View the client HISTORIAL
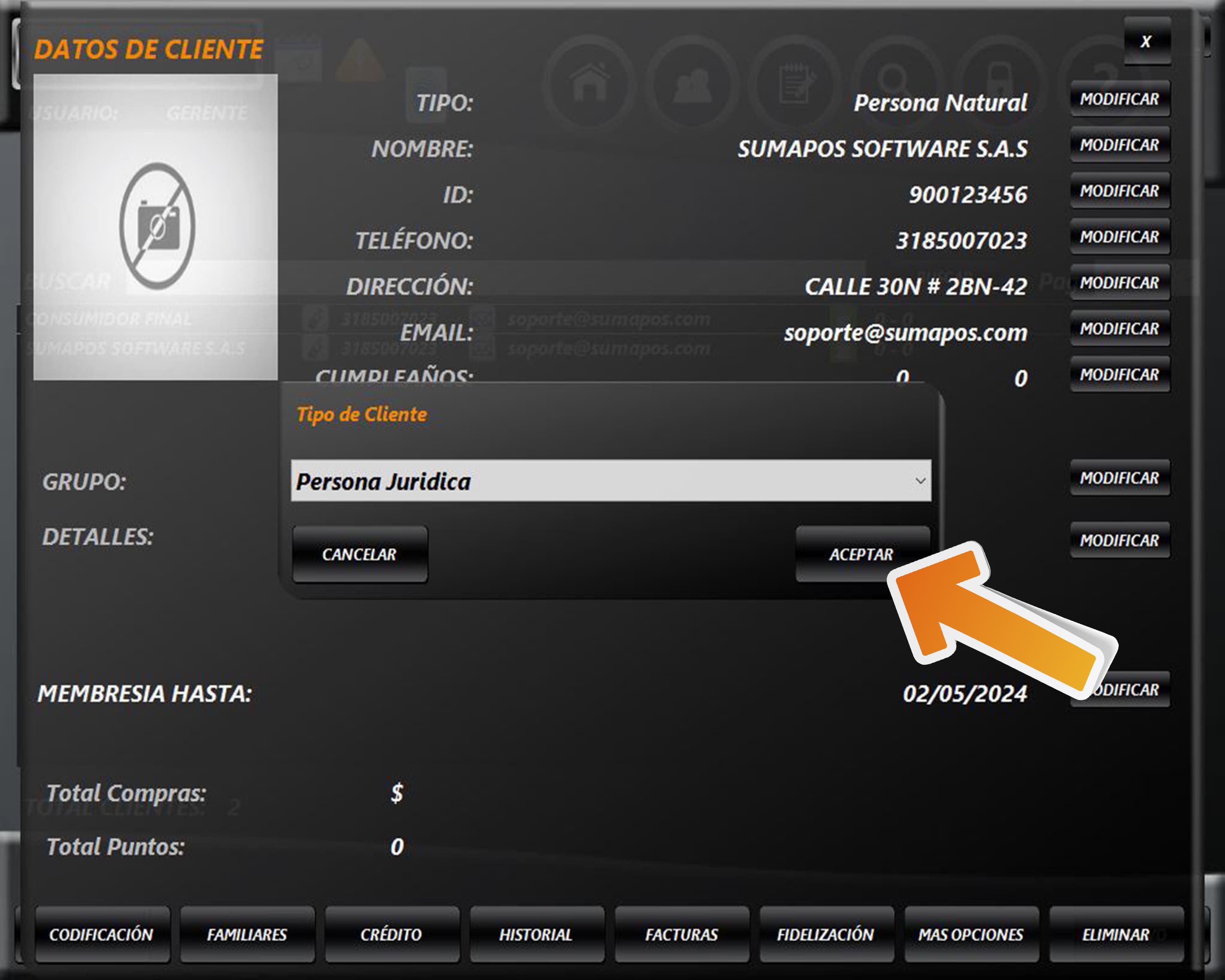 [536, 935]
